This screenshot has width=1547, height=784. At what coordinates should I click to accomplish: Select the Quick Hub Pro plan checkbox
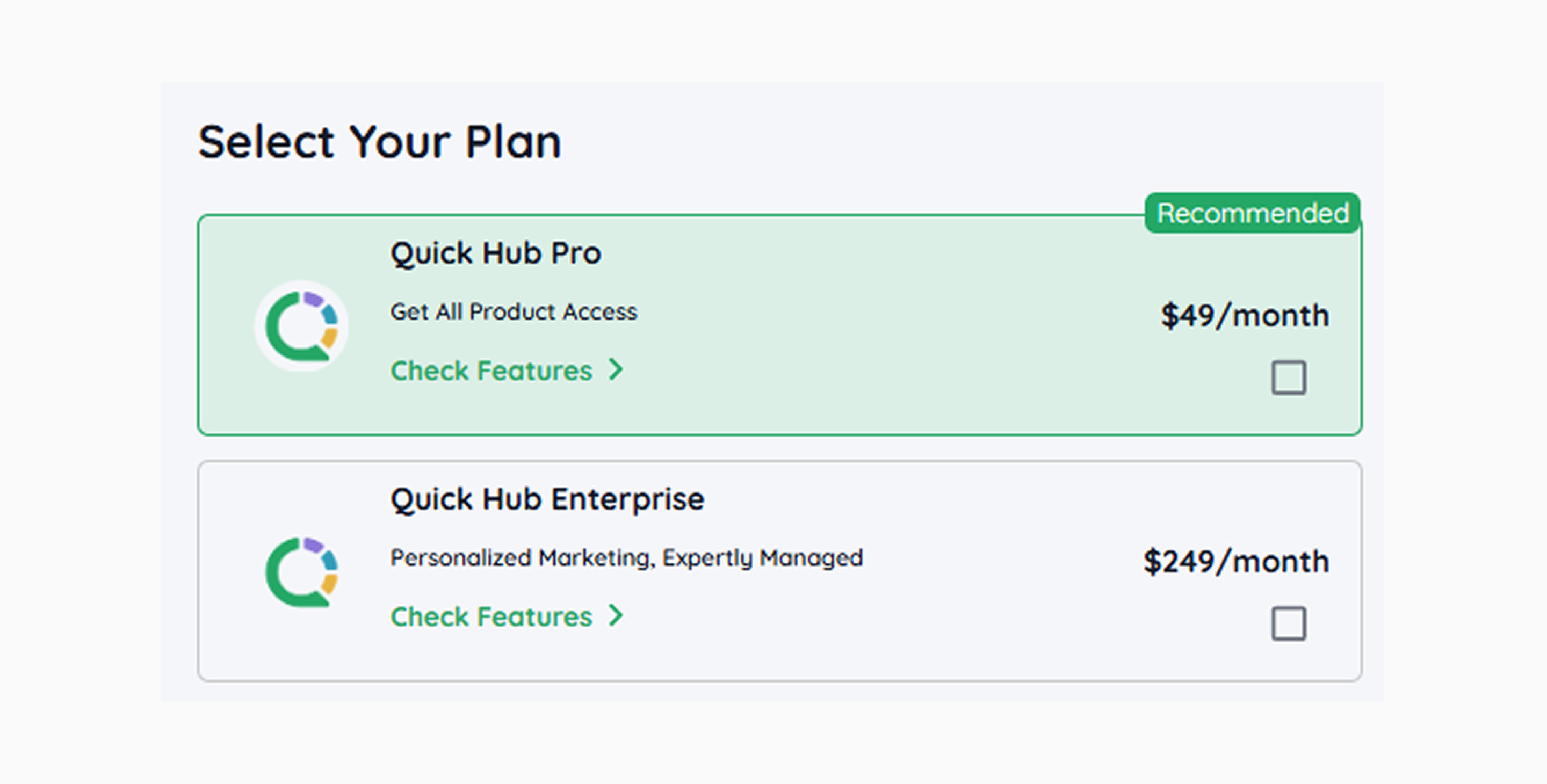pyautogui.click(x=1288, y=378)
